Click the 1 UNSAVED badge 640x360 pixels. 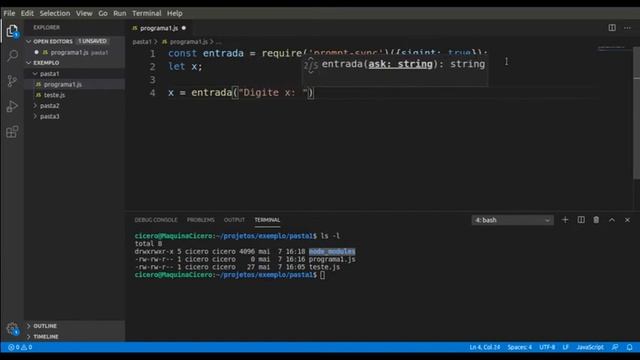click(x=92, y=41)
